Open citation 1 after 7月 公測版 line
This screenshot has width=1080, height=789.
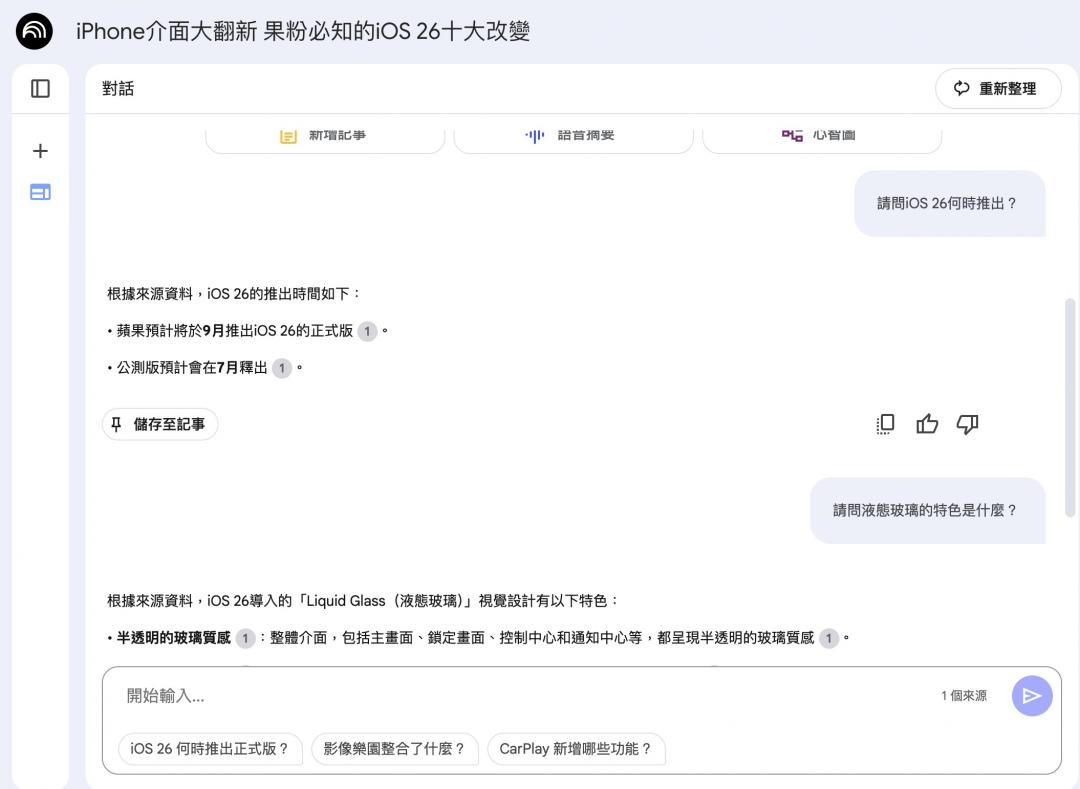point(282,368)
